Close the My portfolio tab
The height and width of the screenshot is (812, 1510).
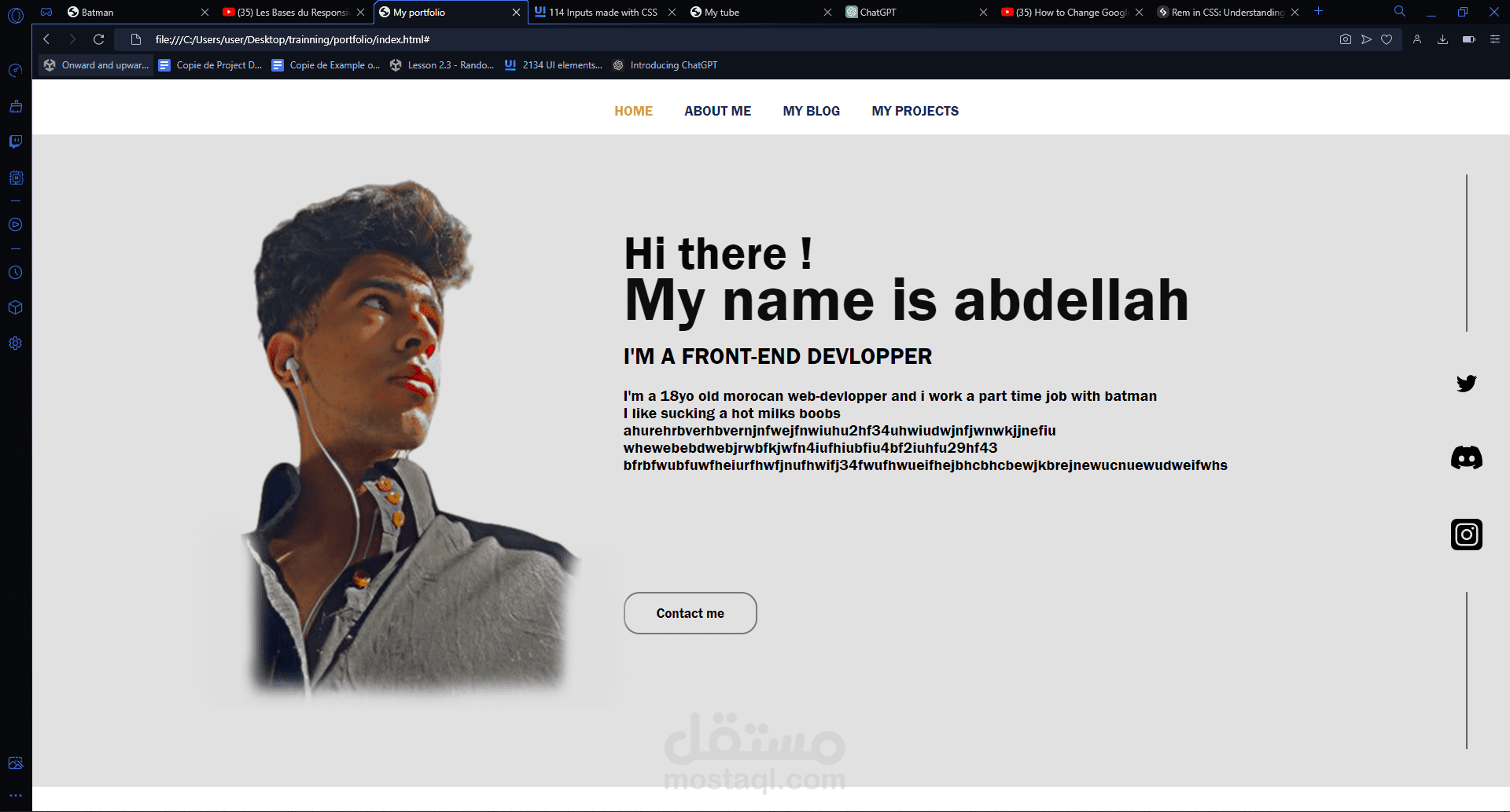516,13
